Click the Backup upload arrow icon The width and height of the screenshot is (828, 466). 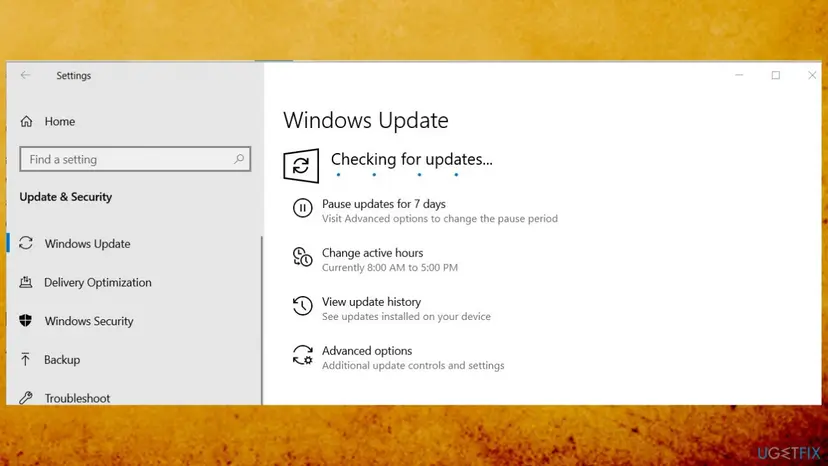pyautogui.click(x=25, y=359)
